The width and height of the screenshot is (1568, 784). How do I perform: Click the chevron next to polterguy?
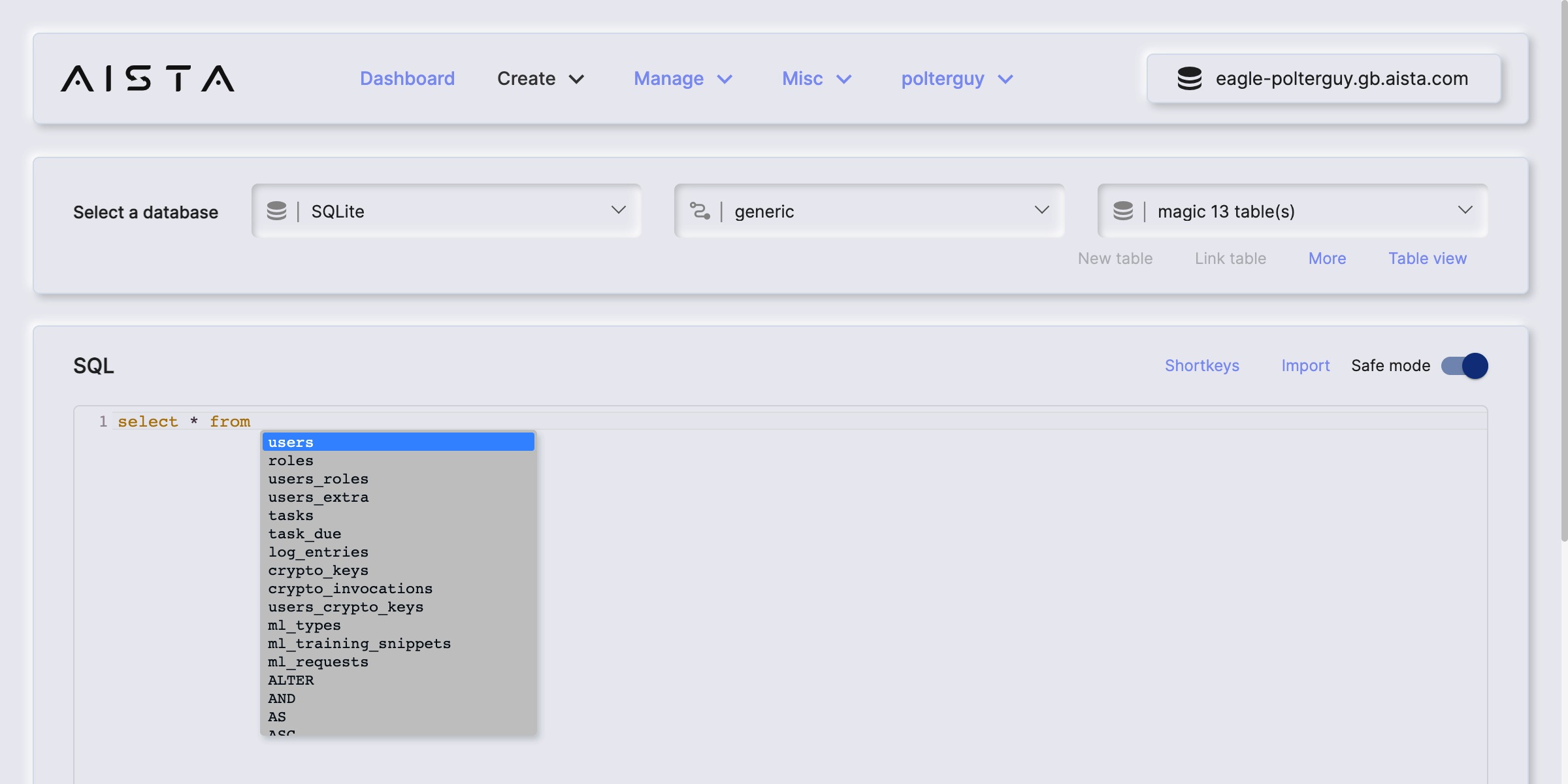coord(1005,79)
